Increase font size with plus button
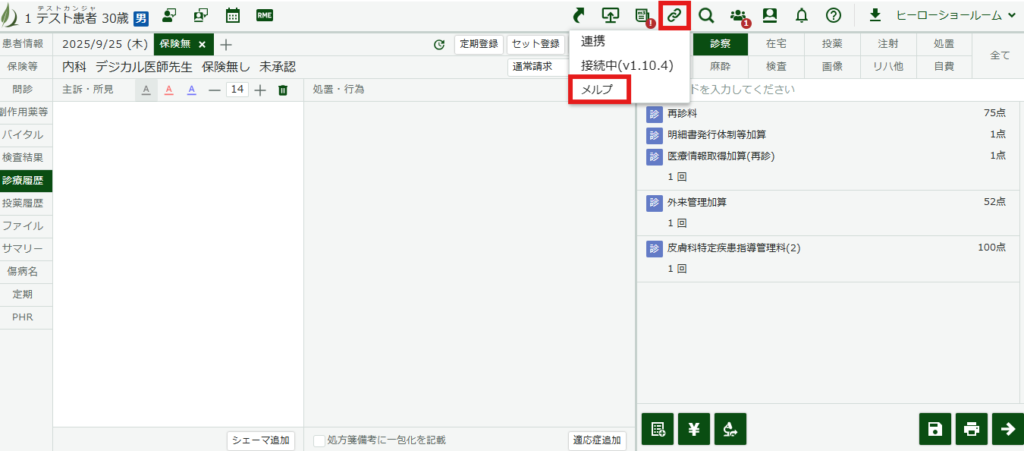Viewport: 1024px width, 451px height. [x=260, y=90]
